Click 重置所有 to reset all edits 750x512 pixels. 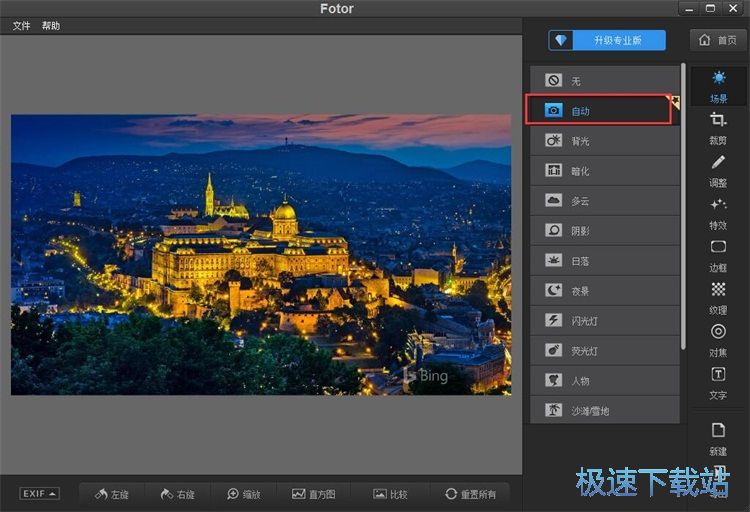coord(470,494)
